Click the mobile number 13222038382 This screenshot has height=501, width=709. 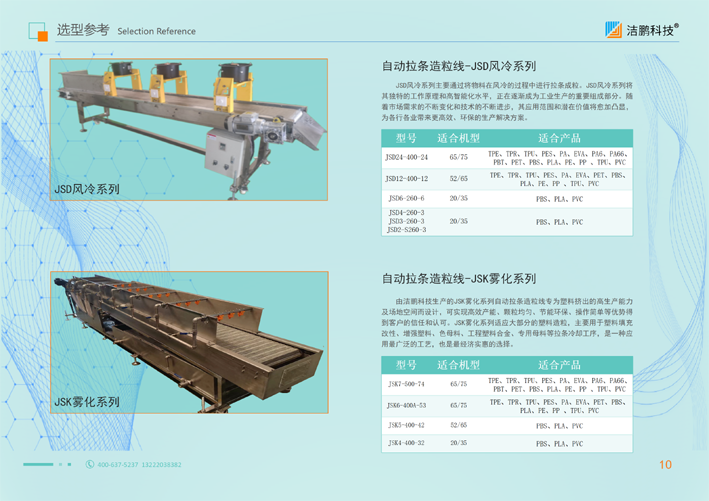tap(161, 464)
